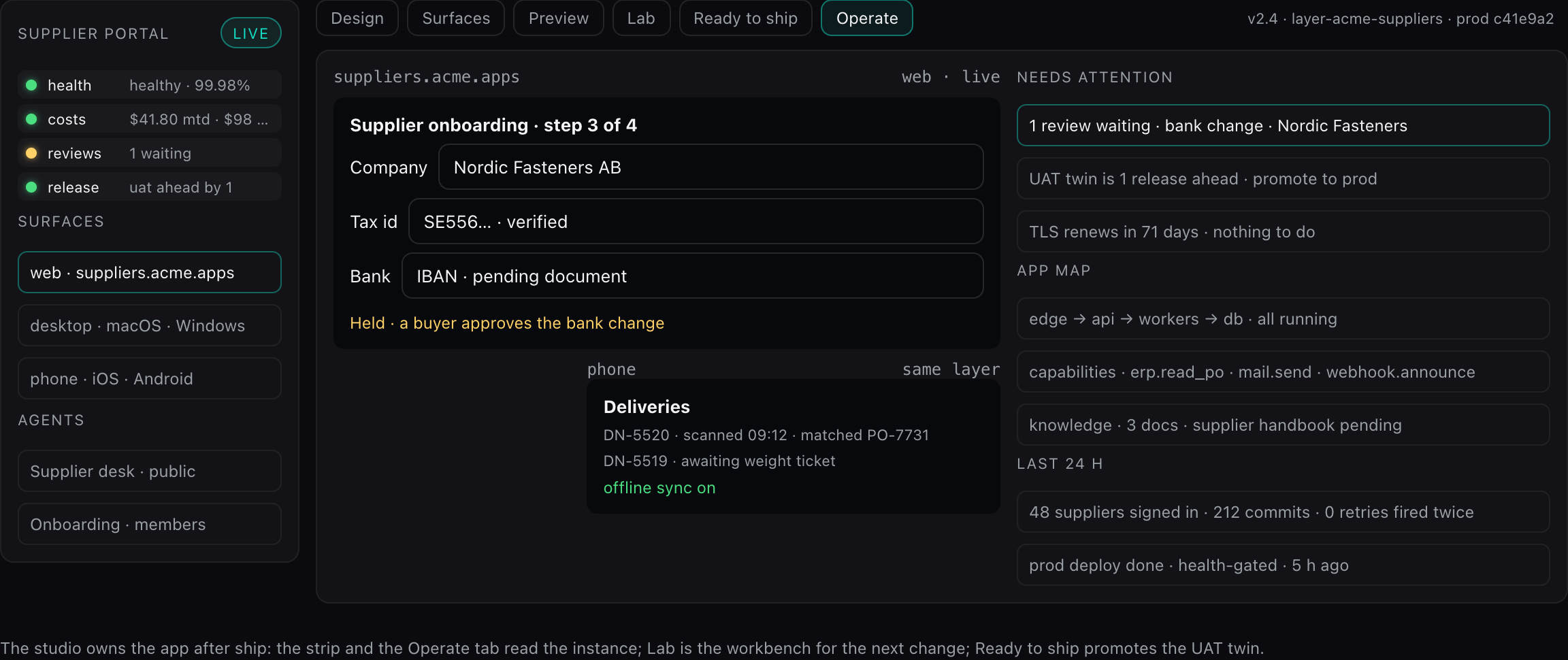The width and height of the screenshot is (1568, 660).
Task: Open the Design tab
Action: tap(357, 18)
